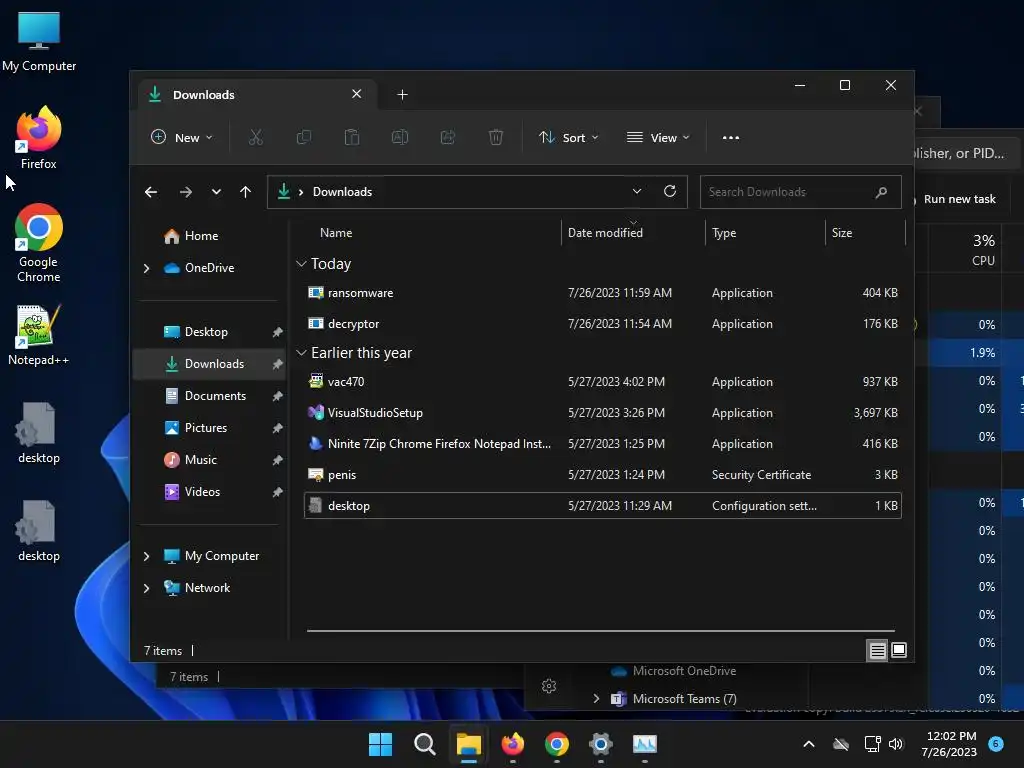Image resolution: width=1024 pixels, height=768 pixels.
Task: Go forward with the right arrow
Action: point(185,192)
